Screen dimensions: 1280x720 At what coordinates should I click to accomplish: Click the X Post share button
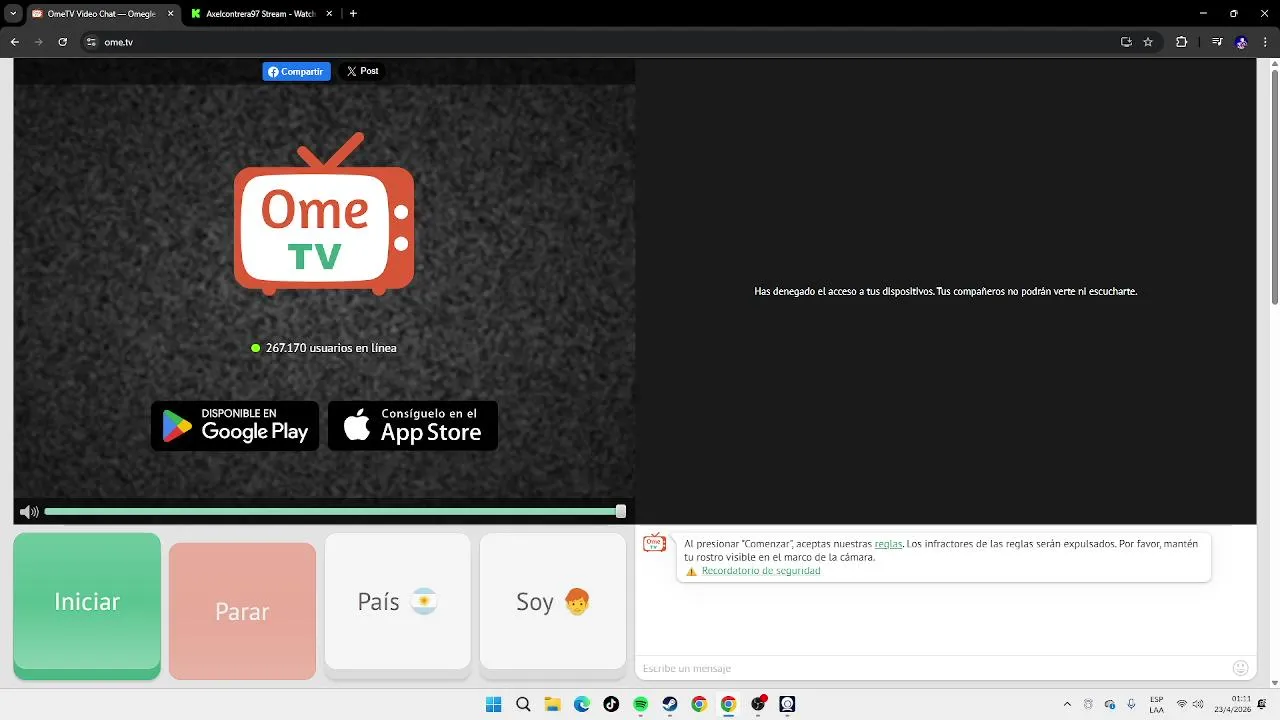click(362, 71)
